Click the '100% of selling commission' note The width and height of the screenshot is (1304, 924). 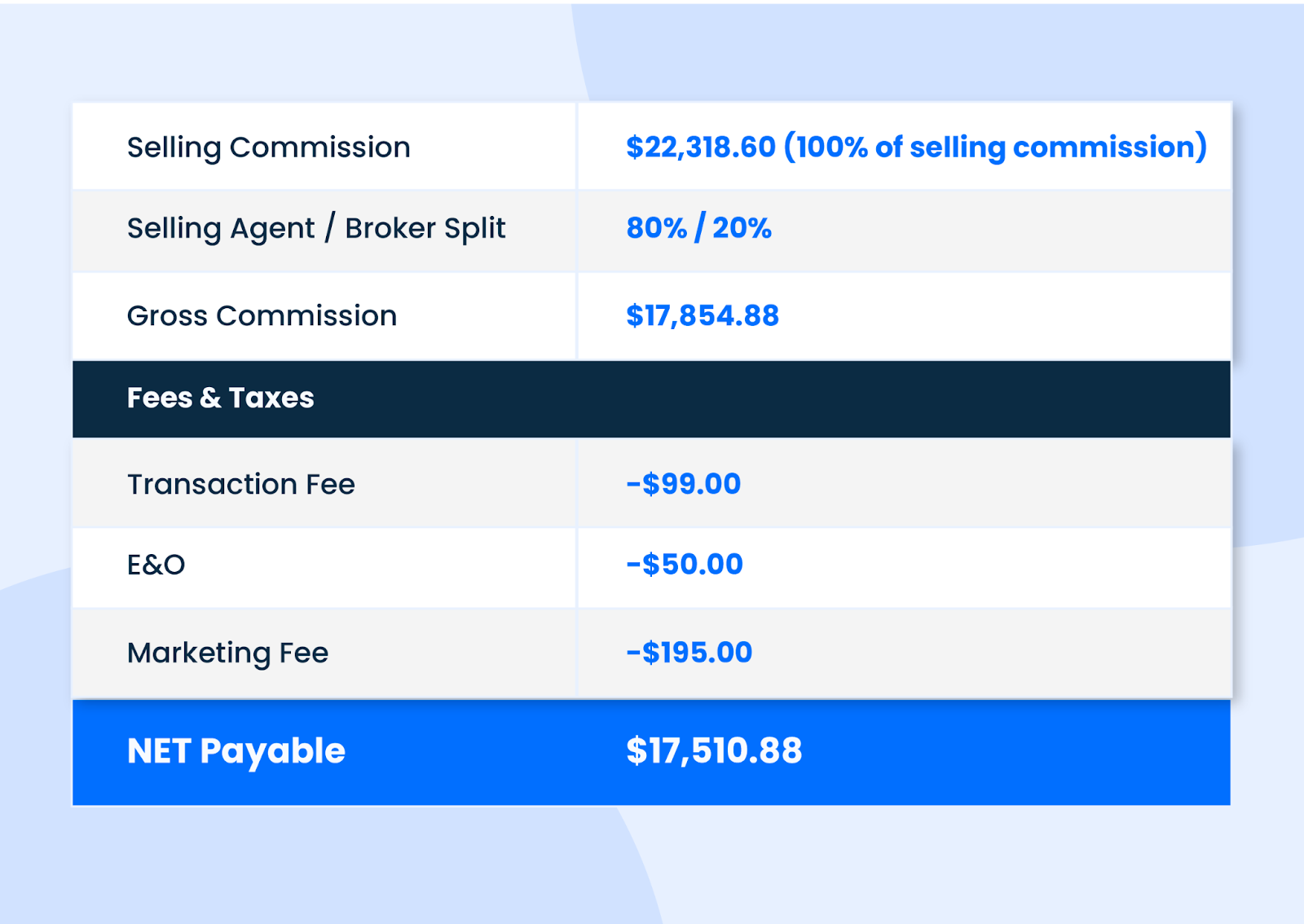click(x=995, y=147)
